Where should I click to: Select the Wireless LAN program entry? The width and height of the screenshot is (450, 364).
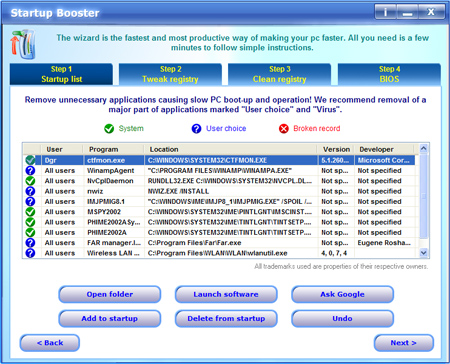(x=114, y=253)
